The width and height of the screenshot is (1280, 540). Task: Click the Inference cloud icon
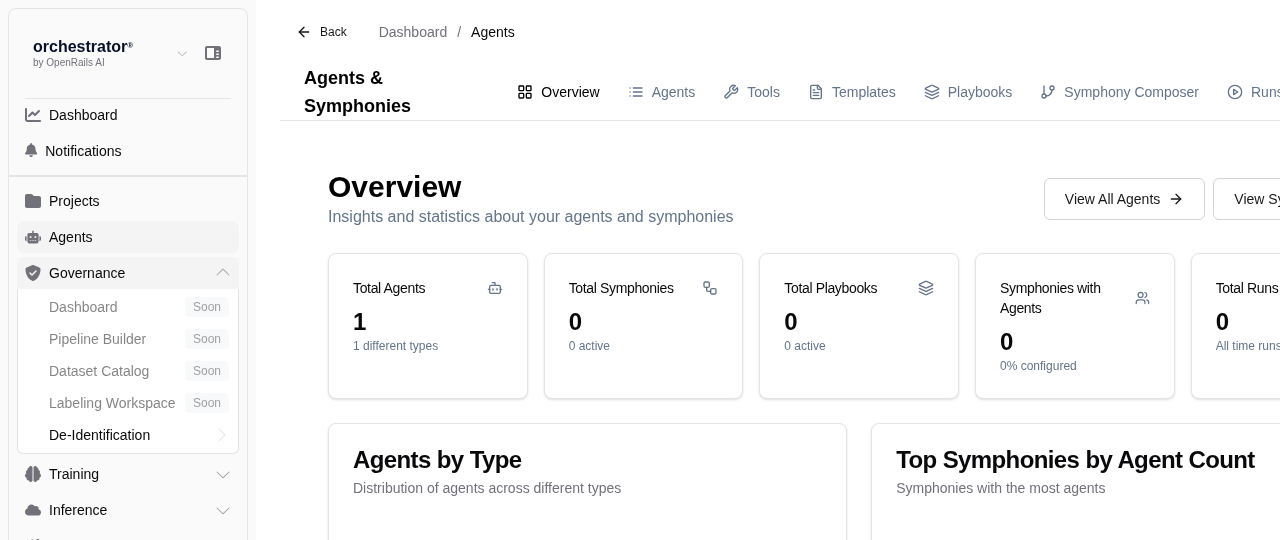[33, 510]
